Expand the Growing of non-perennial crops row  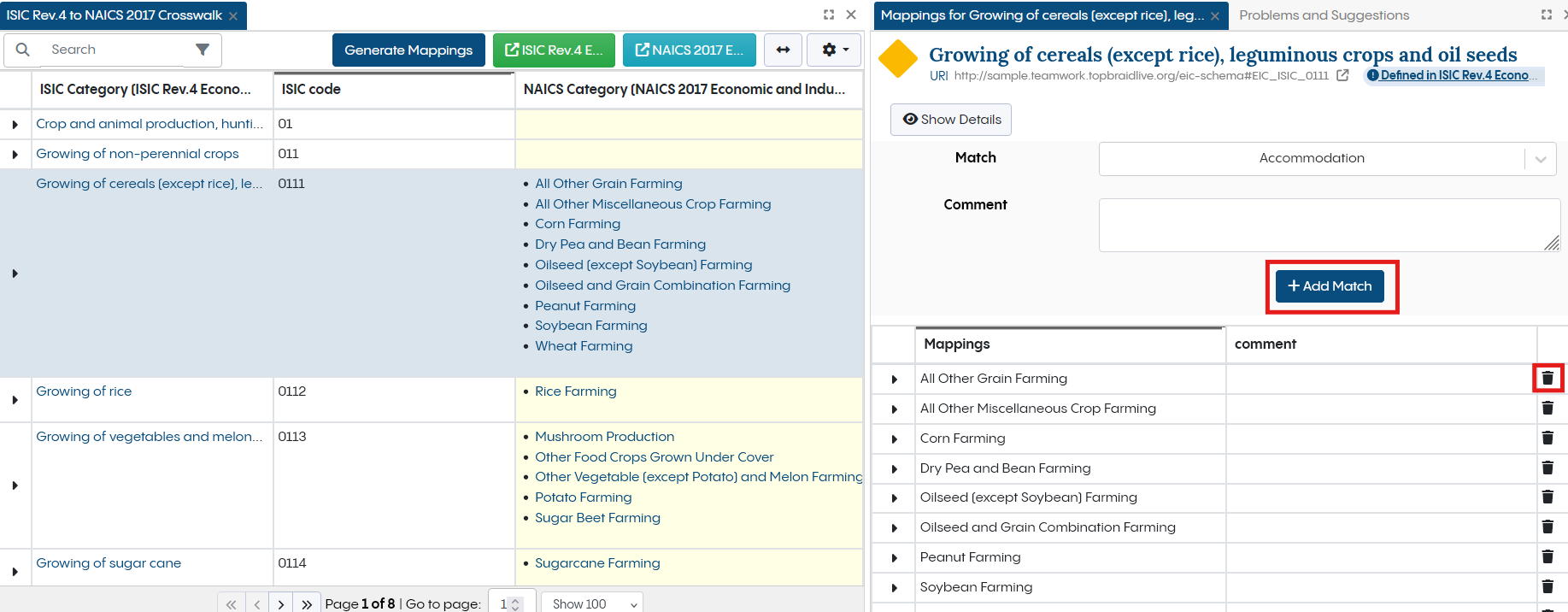(15, 155)
